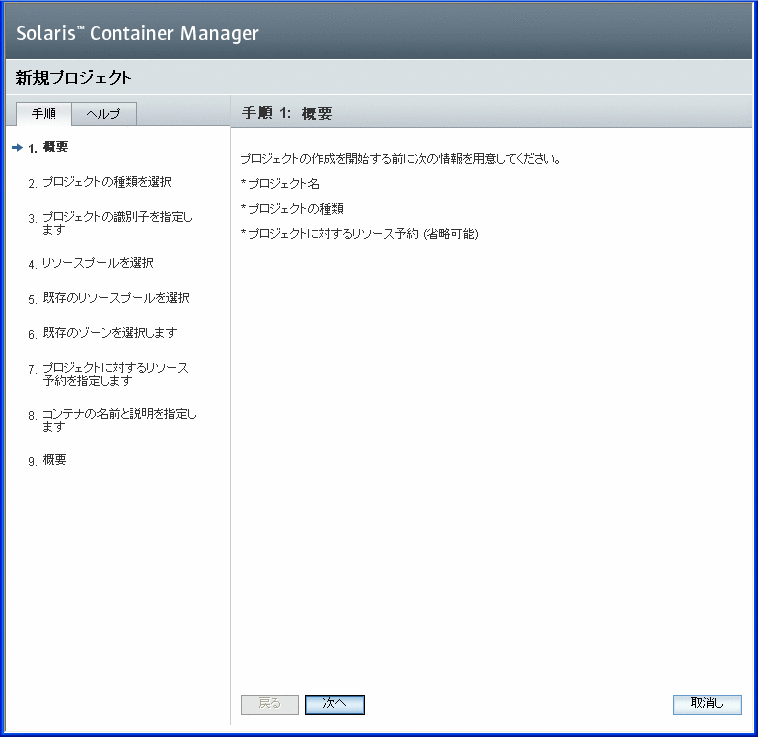758x737 pixels.
Task: Cancel the wizard with 取消し
Action: [x=707, y=704]
